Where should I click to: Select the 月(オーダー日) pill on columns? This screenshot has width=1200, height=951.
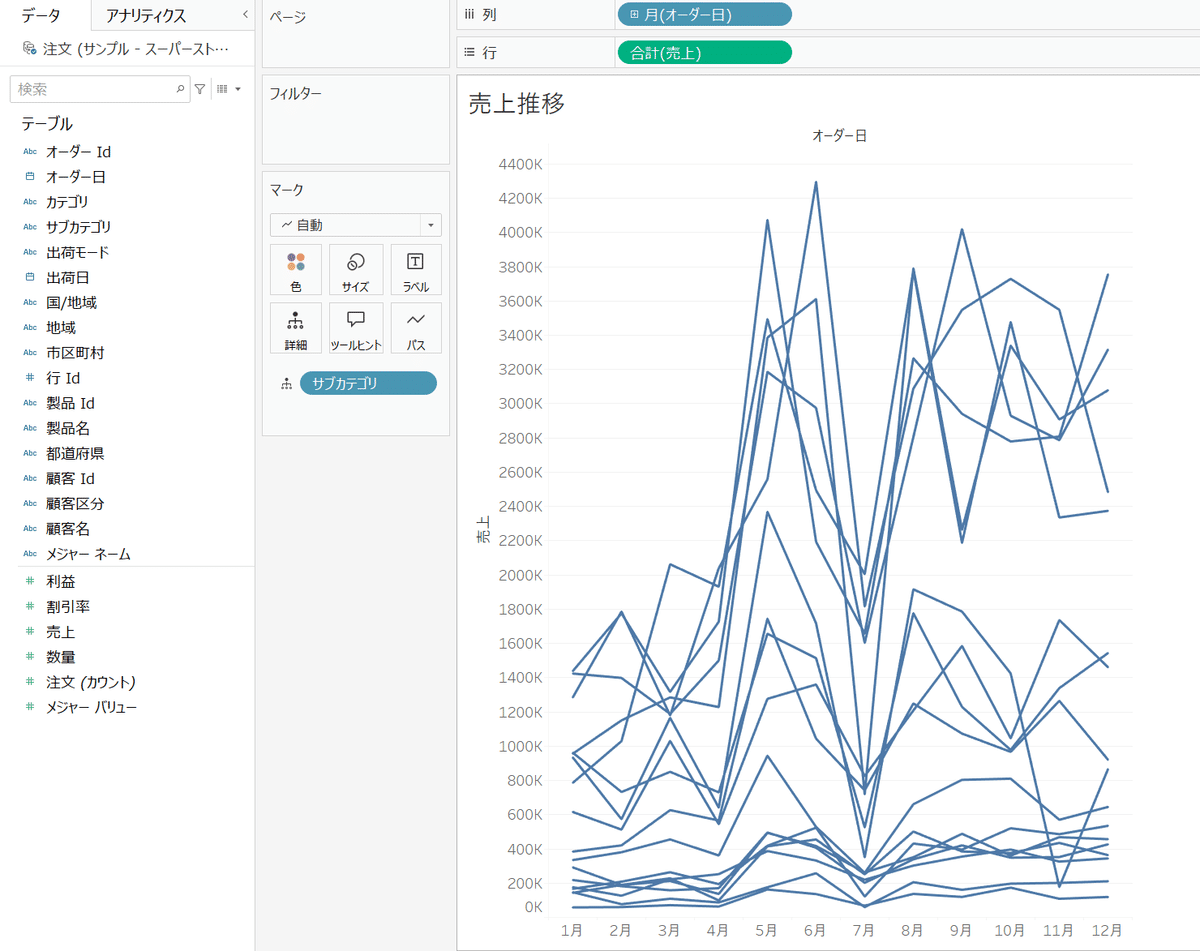click(x=704, y=15)
